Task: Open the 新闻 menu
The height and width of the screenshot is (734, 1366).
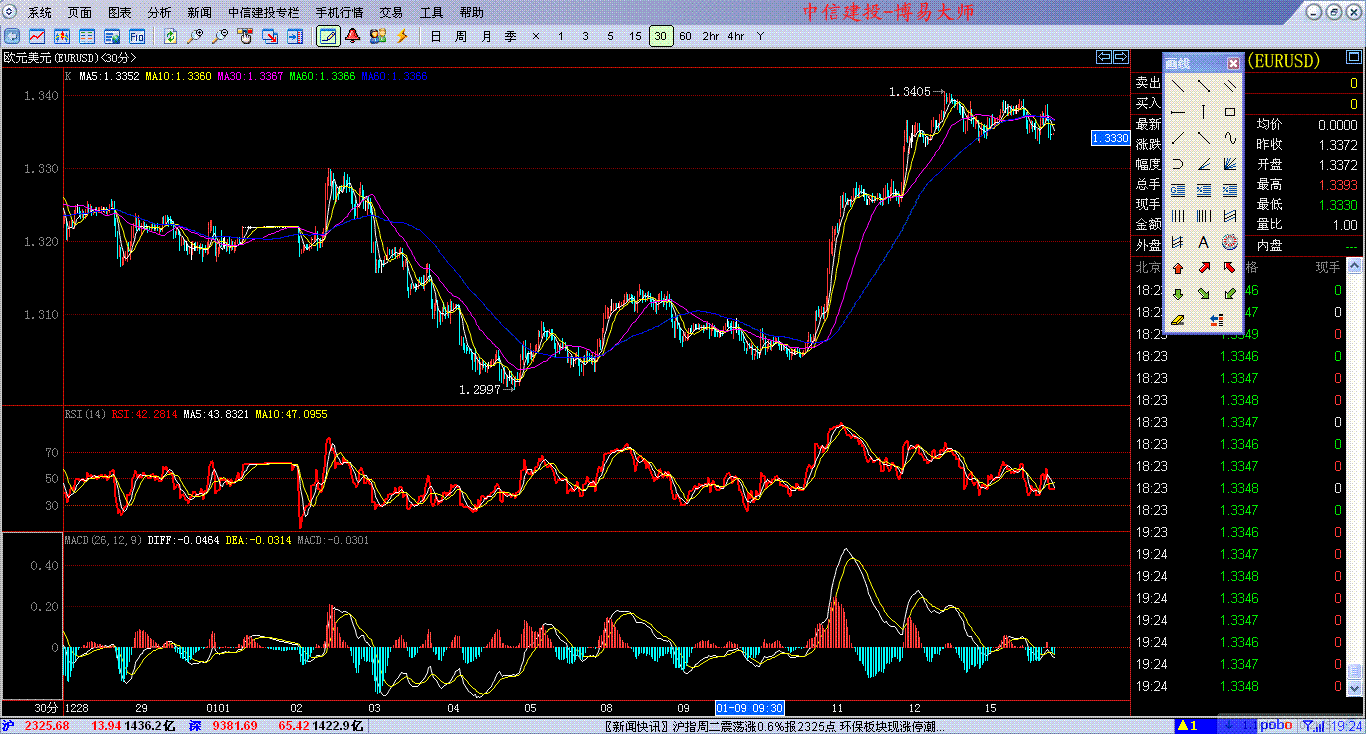Action: point(199,13)
